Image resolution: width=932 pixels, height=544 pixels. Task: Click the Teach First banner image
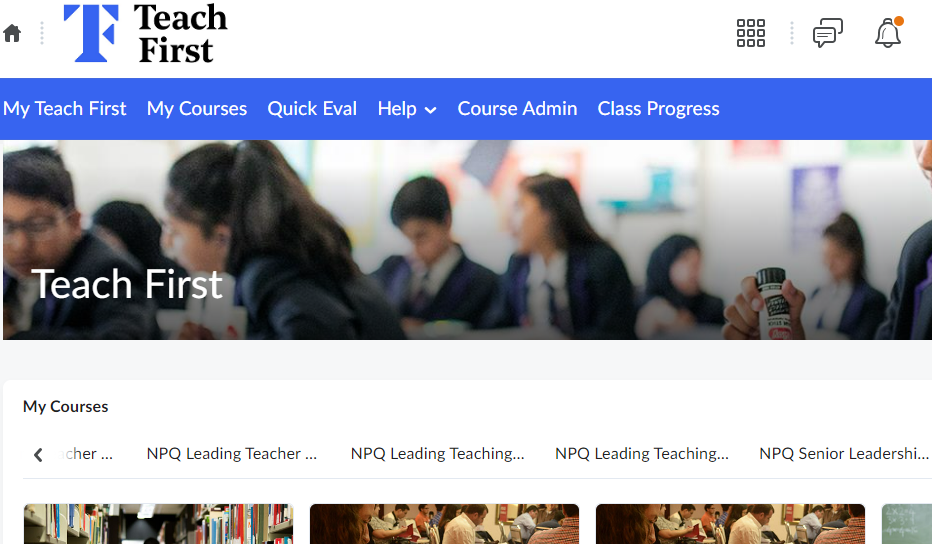click(467, 240)
